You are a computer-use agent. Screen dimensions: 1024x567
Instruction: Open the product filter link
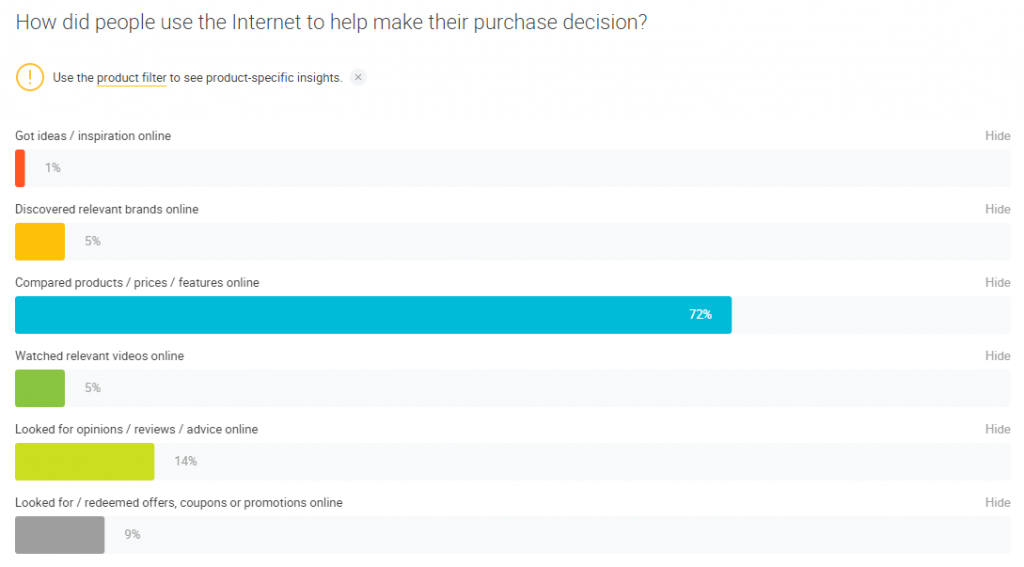click(x=131, y=78)
